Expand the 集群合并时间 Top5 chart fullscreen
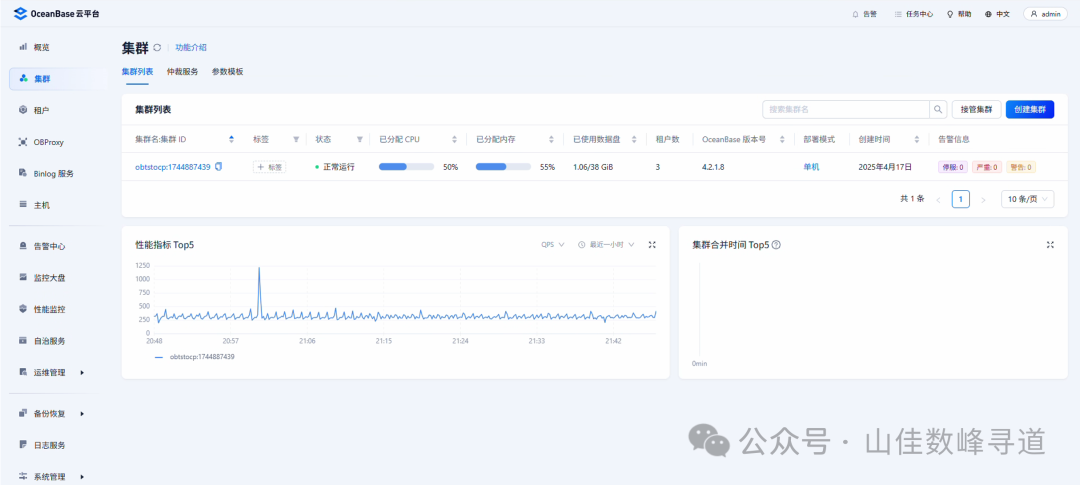Viewport: 1080px width, 485px height. tap(1050, 245)
